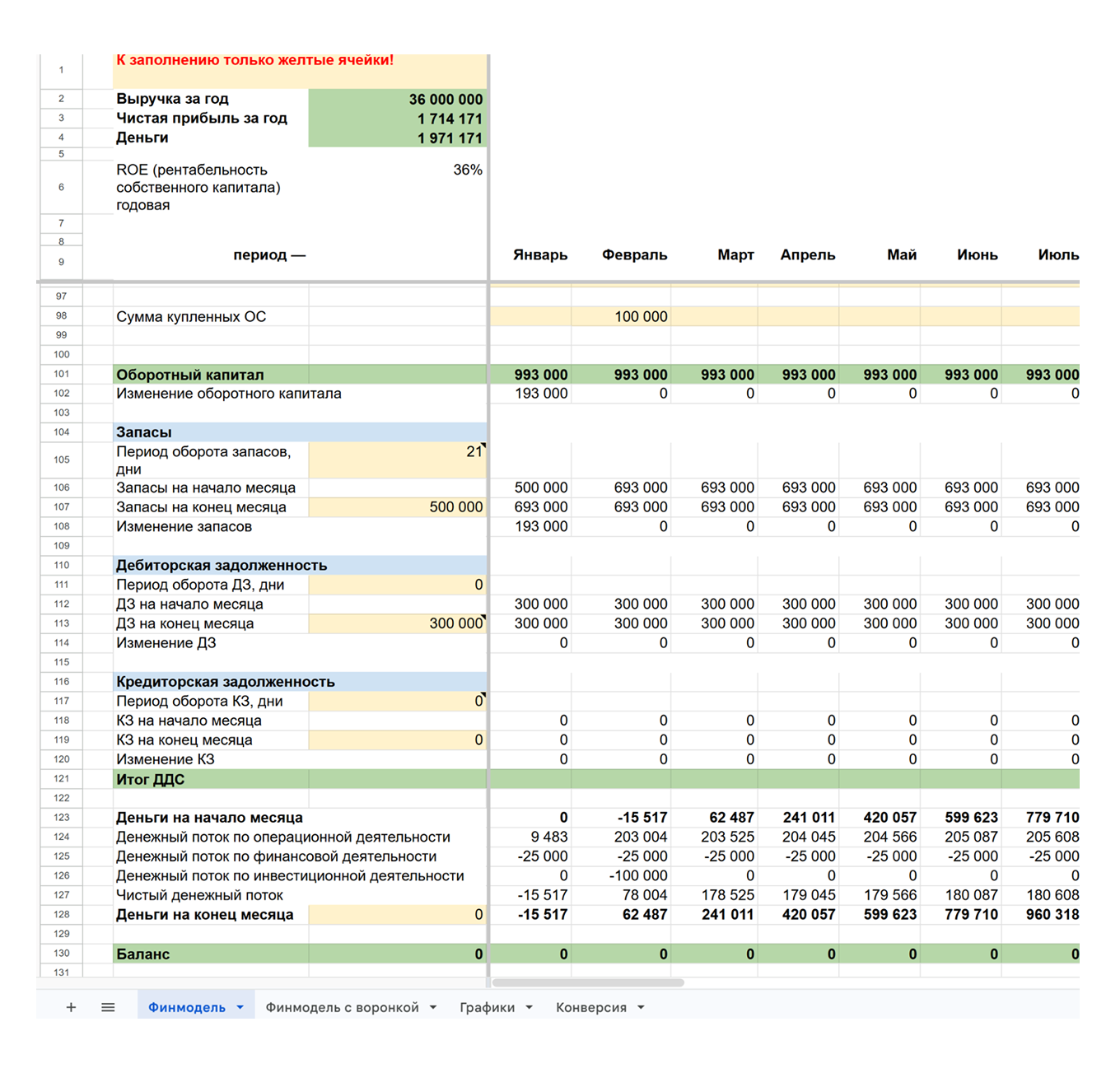Select yellow Запасы на конец месяца cell 500 000
Image resolution: width=1120 pixels, height=1073 pixels.
[x=397, y=507]
